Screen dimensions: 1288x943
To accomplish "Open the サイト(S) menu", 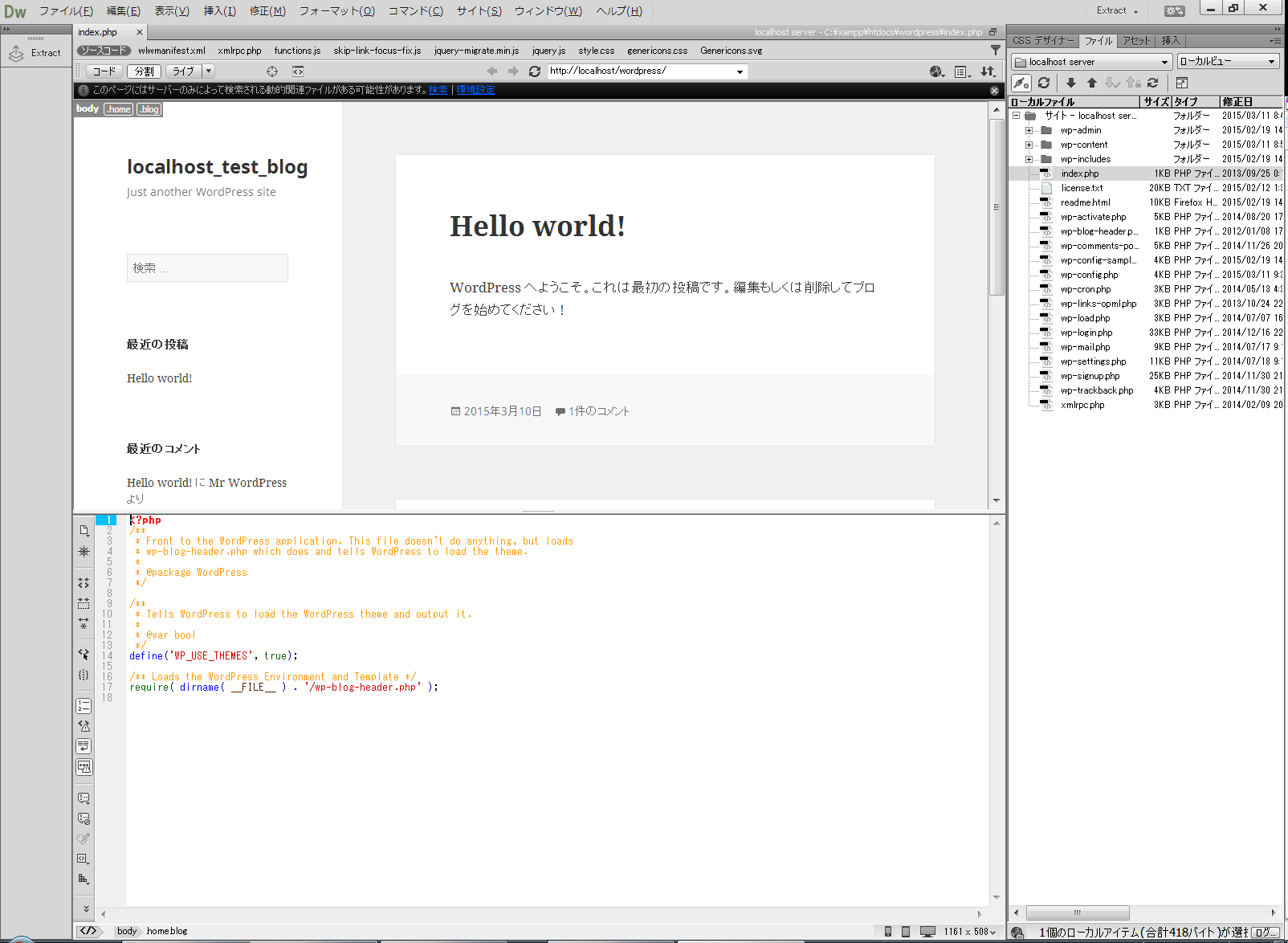I will [479, 11].
